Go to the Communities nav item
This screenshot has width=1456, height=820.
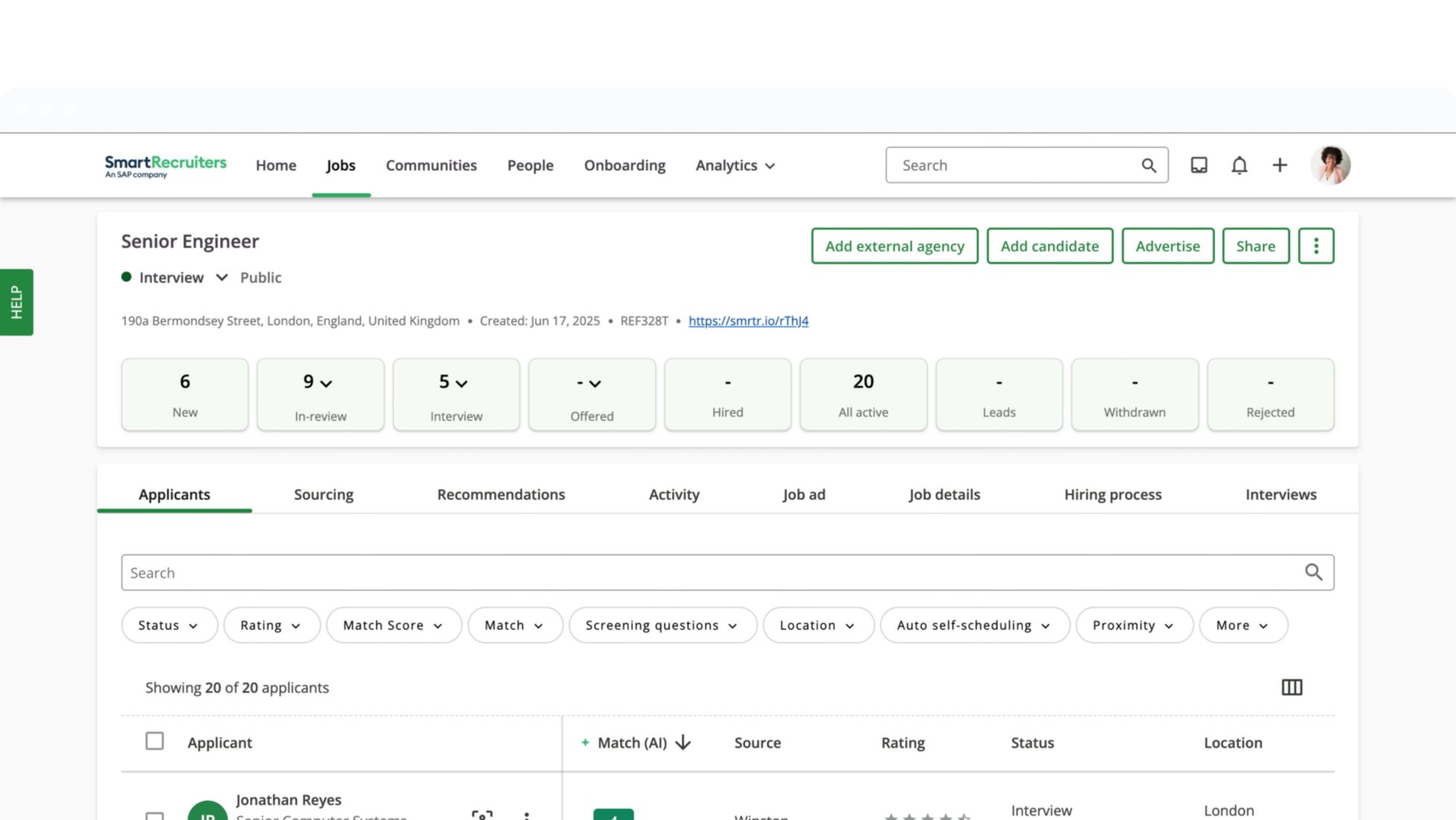(x=431, y=165)
